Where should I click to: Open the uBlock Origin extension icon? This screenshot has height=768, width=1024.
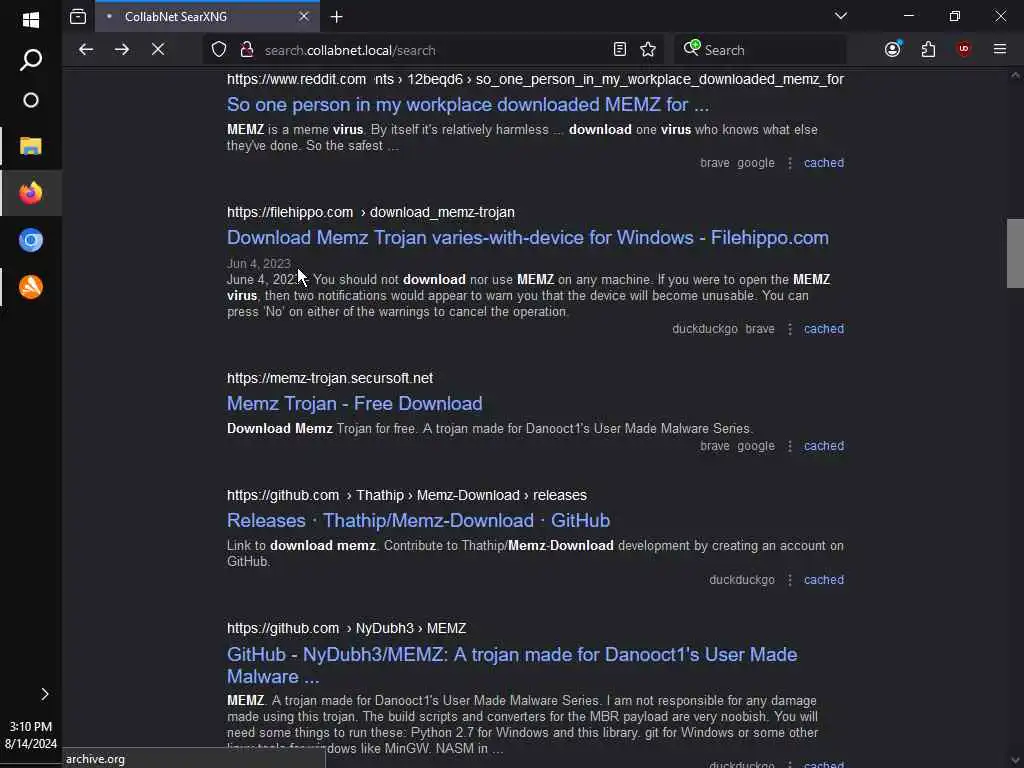click(964, 50)
